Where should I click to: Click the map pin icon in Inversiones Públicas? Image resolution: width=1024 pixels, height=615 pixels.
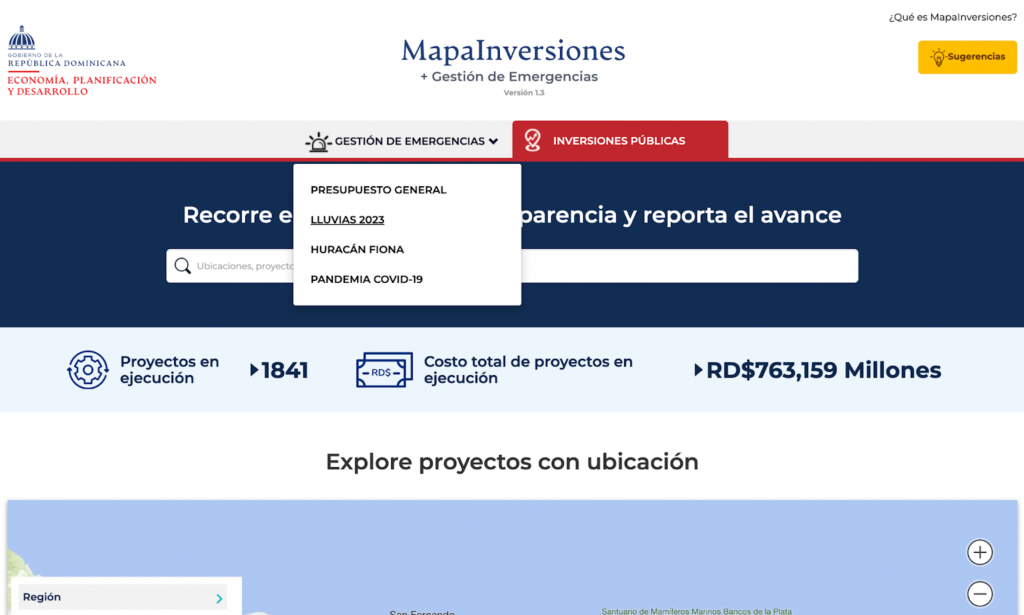(x=533, y=140)
